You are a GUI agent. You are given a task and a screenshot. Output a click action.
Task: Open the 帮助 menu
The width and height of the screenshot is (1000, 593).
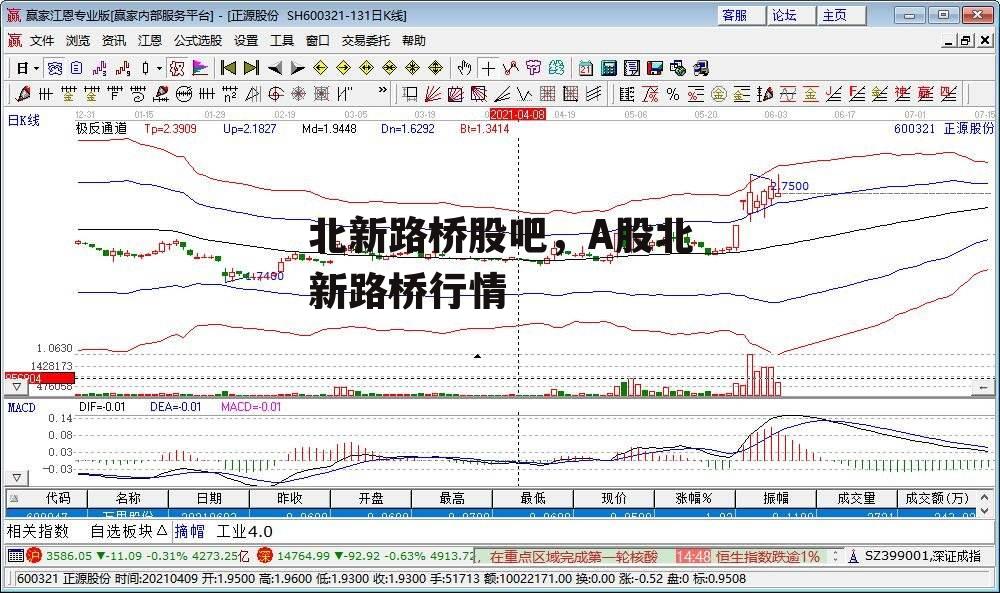point(413,41)
